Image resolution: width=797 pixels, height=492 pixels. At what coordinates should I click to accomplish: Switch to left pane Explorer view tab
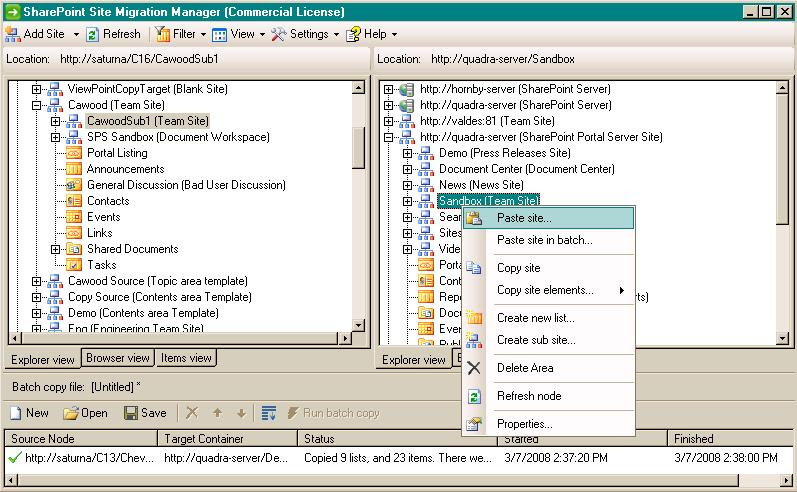click(x=43, y=359)
